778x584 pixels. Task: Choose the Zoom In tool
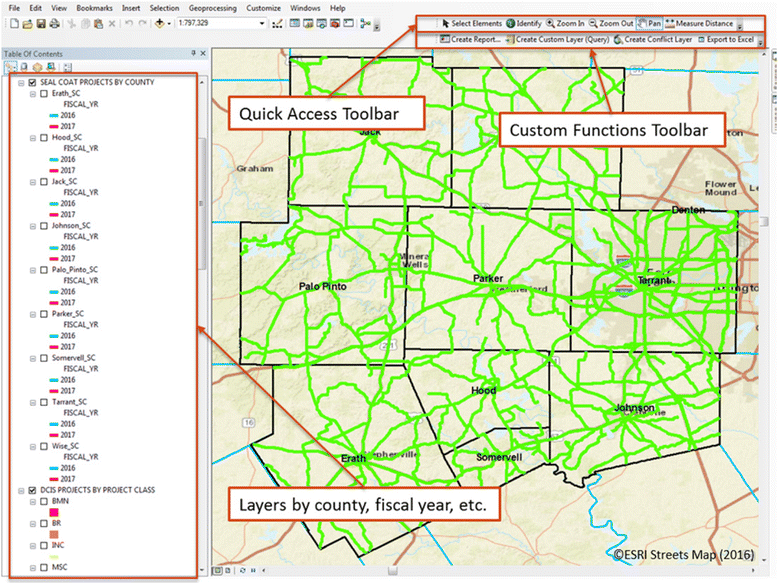click(x=565, y=23)
